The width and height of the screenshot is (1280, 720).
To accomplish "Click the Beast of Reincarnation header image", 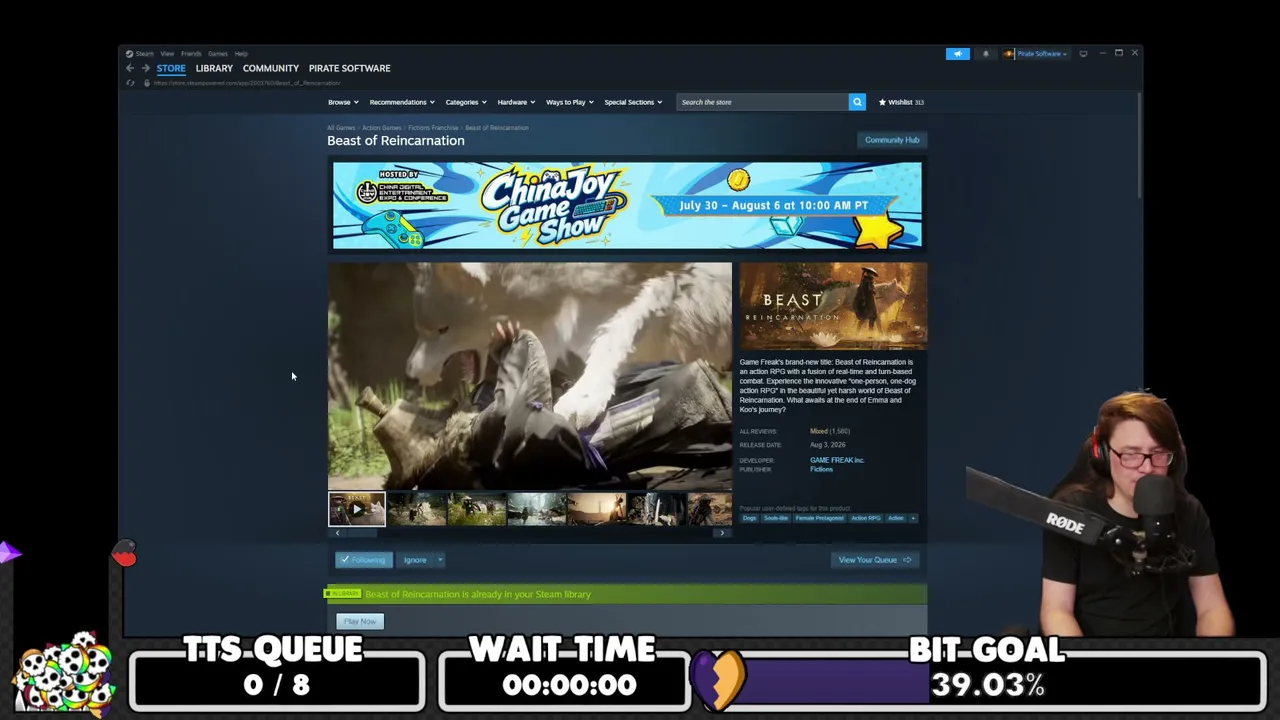I will [x=833, y=307].
